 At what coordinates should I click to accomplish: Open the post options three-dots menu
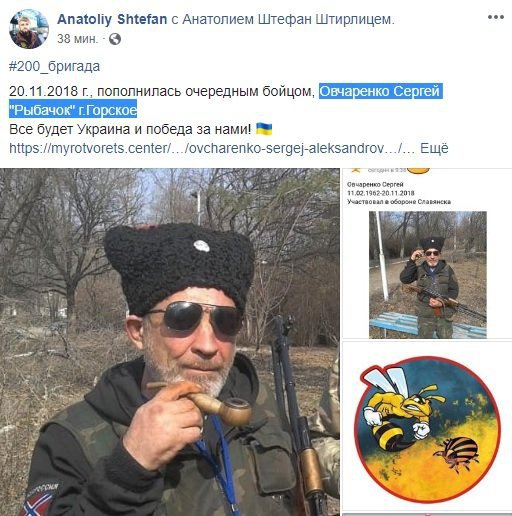pyautogui.click(x=496, y=17)
